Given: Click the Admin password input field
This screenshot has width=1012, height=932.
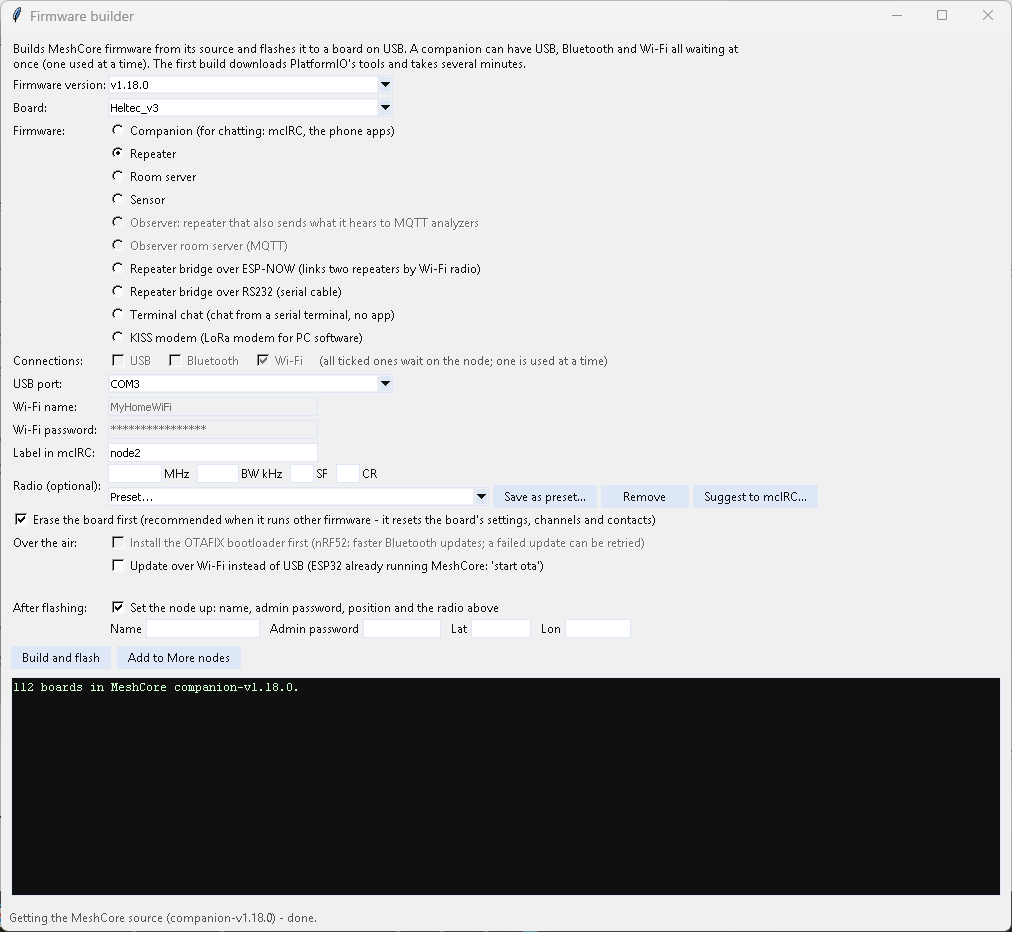Looking at the screenshot, I should coord(402,629).
